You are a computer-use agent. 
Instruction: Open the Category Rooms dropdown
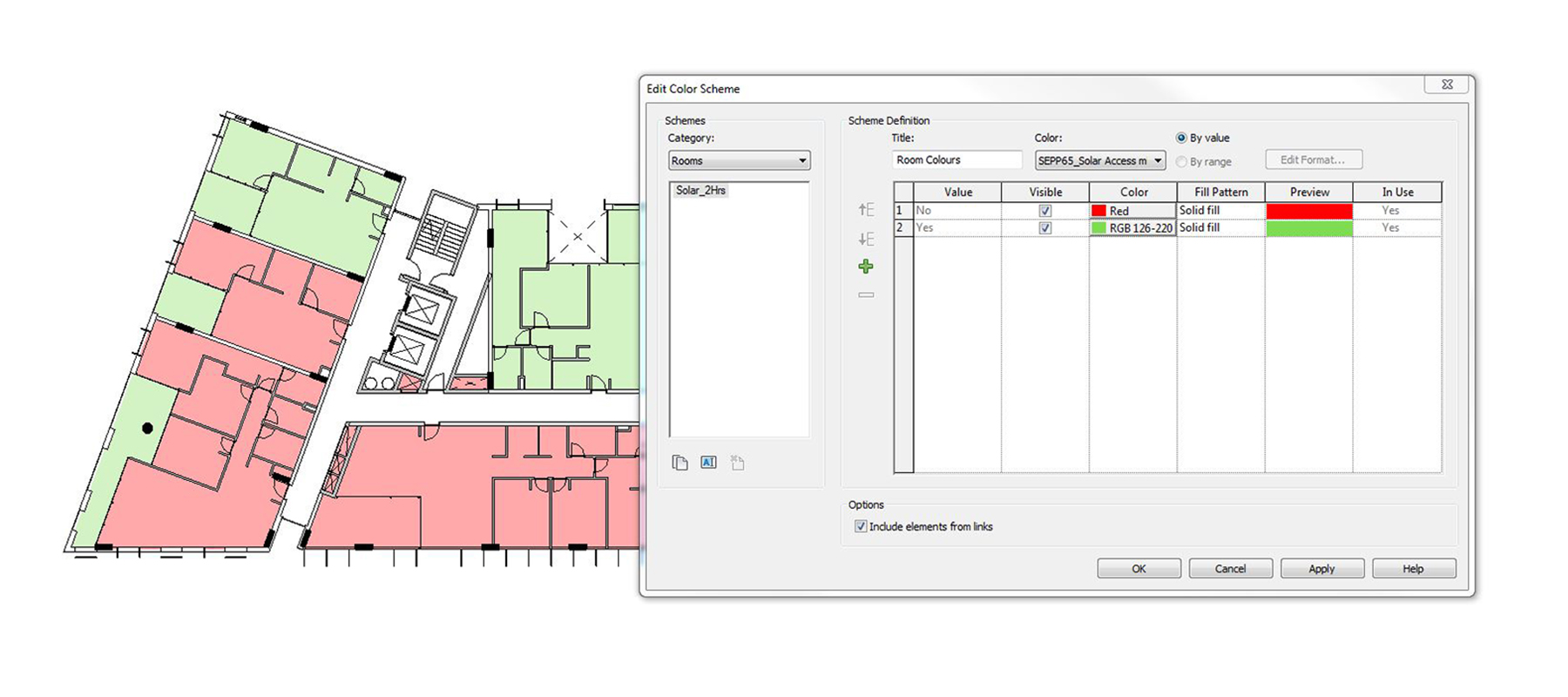pos(740,160)
